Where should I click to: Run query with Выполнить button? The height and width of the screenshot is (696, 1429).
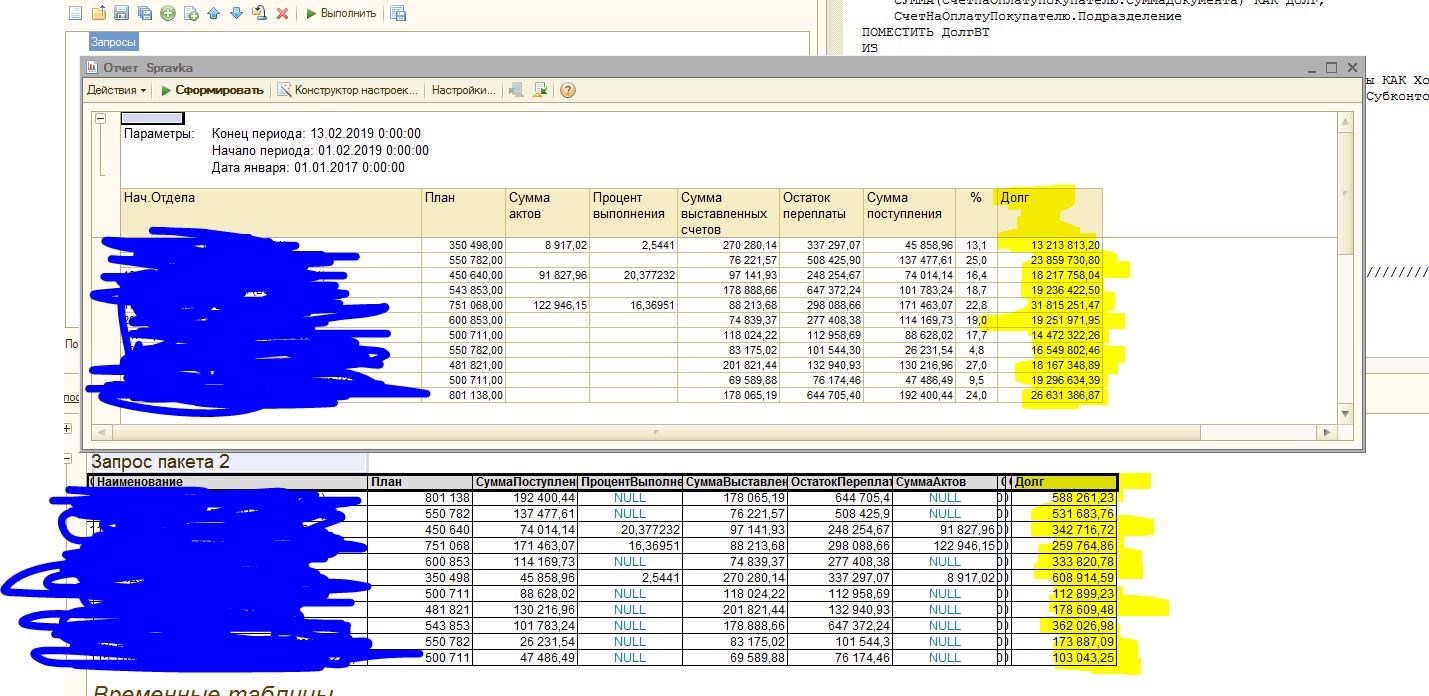click(x=341, y=13)
